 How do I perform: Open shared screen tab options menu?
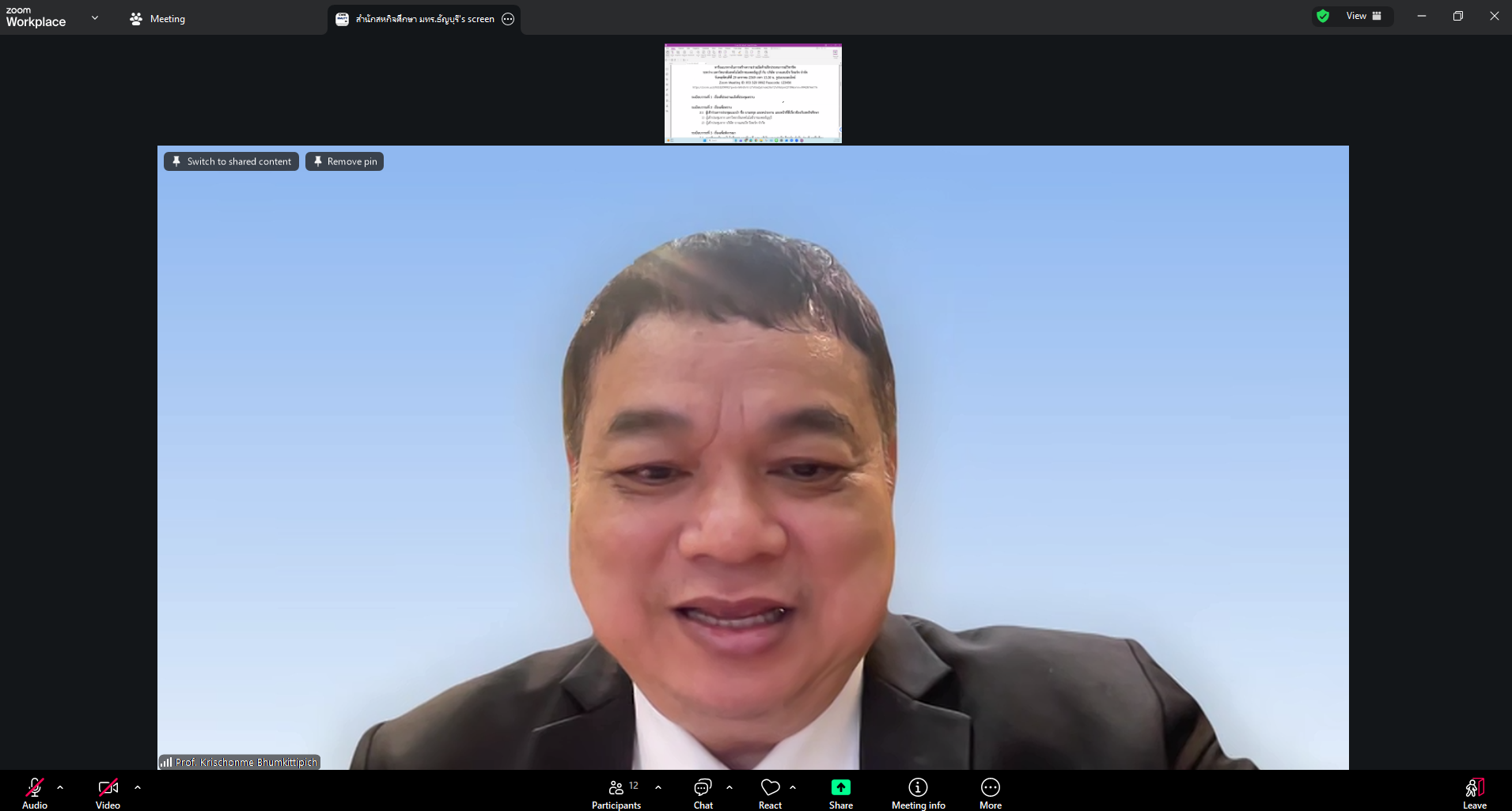click(509, 18)
